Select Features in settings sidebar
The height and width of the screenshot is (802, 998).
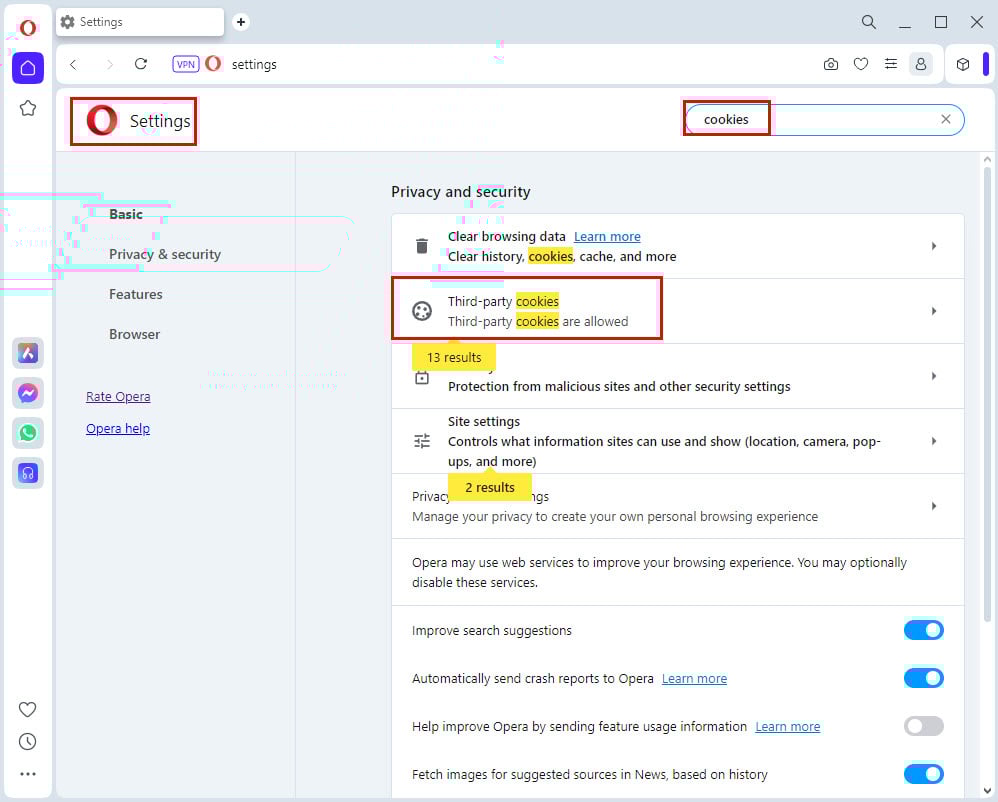136,294
